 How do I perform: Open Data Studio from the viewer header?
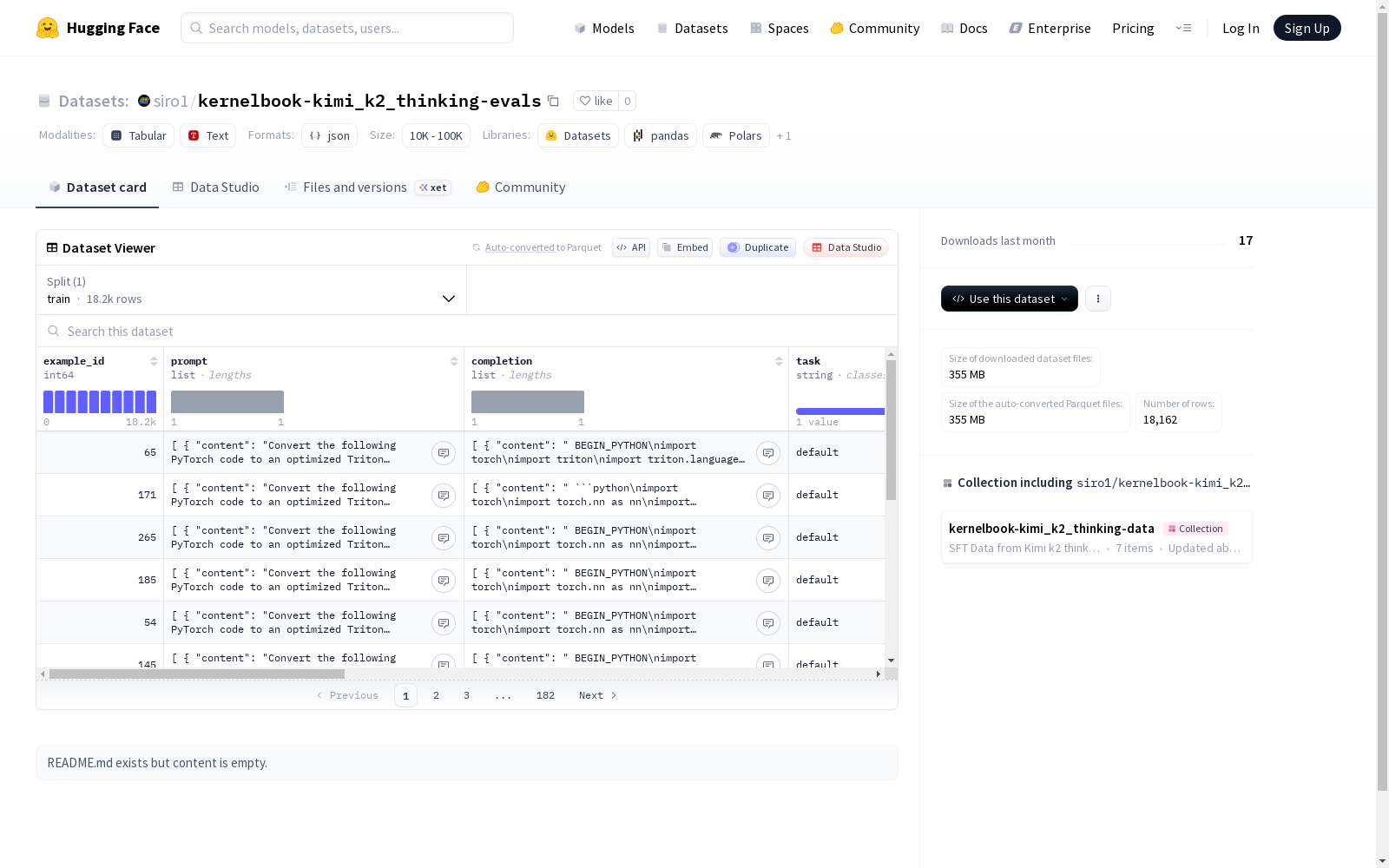[x=846, y=247]
